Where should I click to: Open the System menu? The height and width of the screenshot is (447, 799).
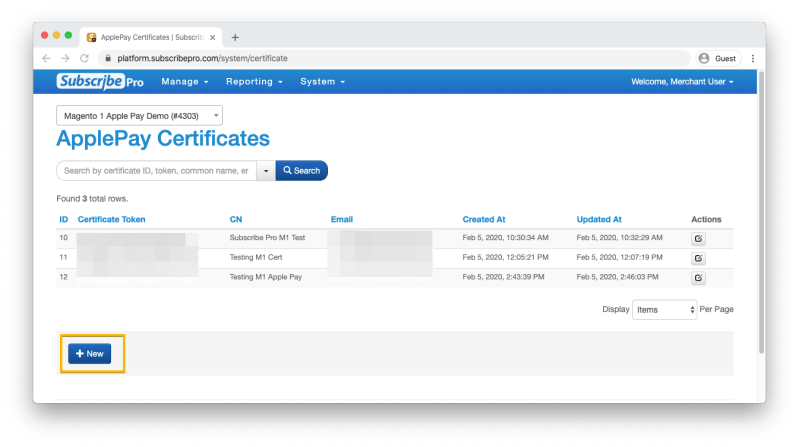(x=323, y=82)
